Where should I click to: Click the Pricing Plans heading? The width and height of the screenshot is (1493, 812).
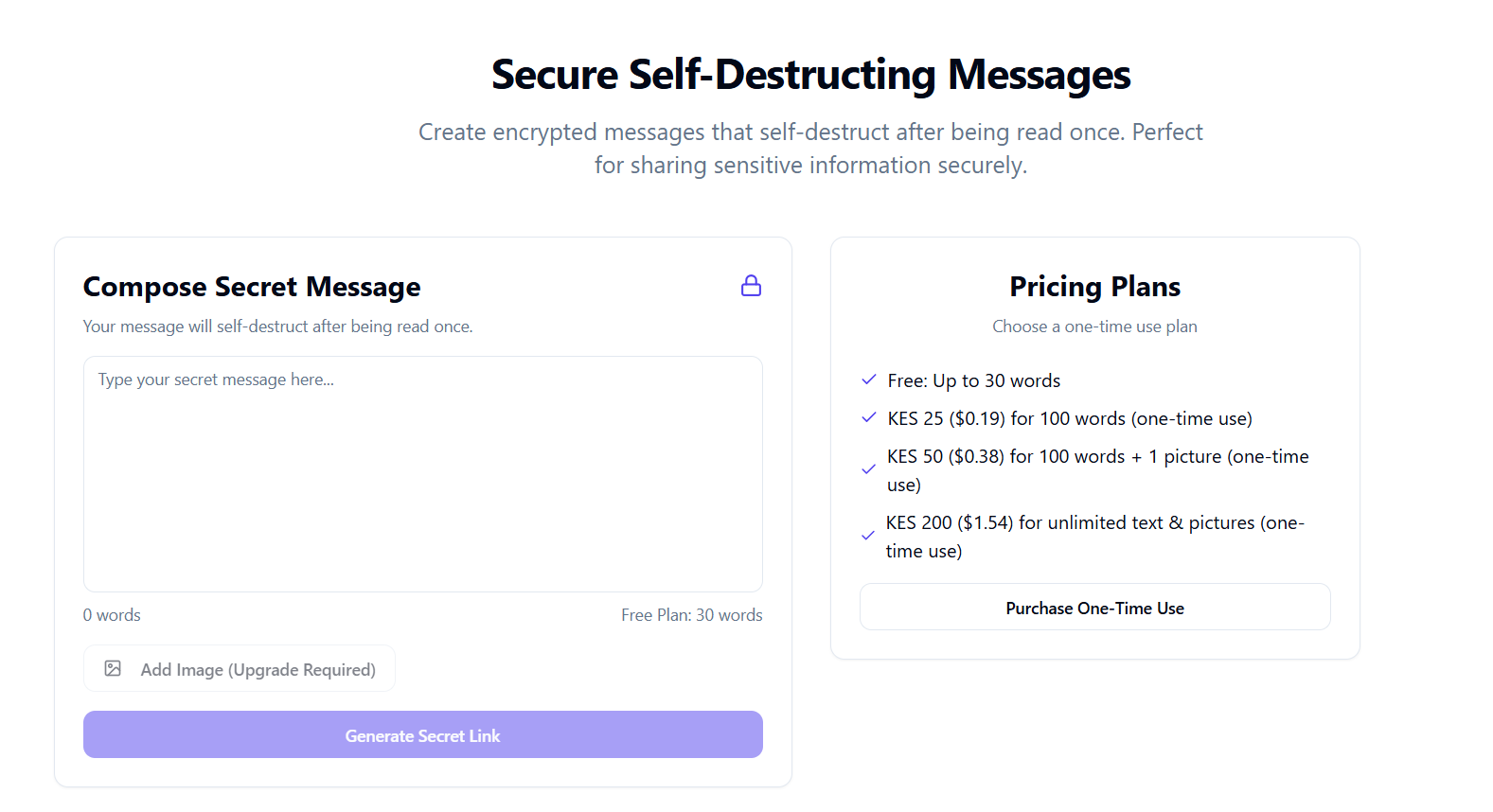click(x=1095, y=287)
